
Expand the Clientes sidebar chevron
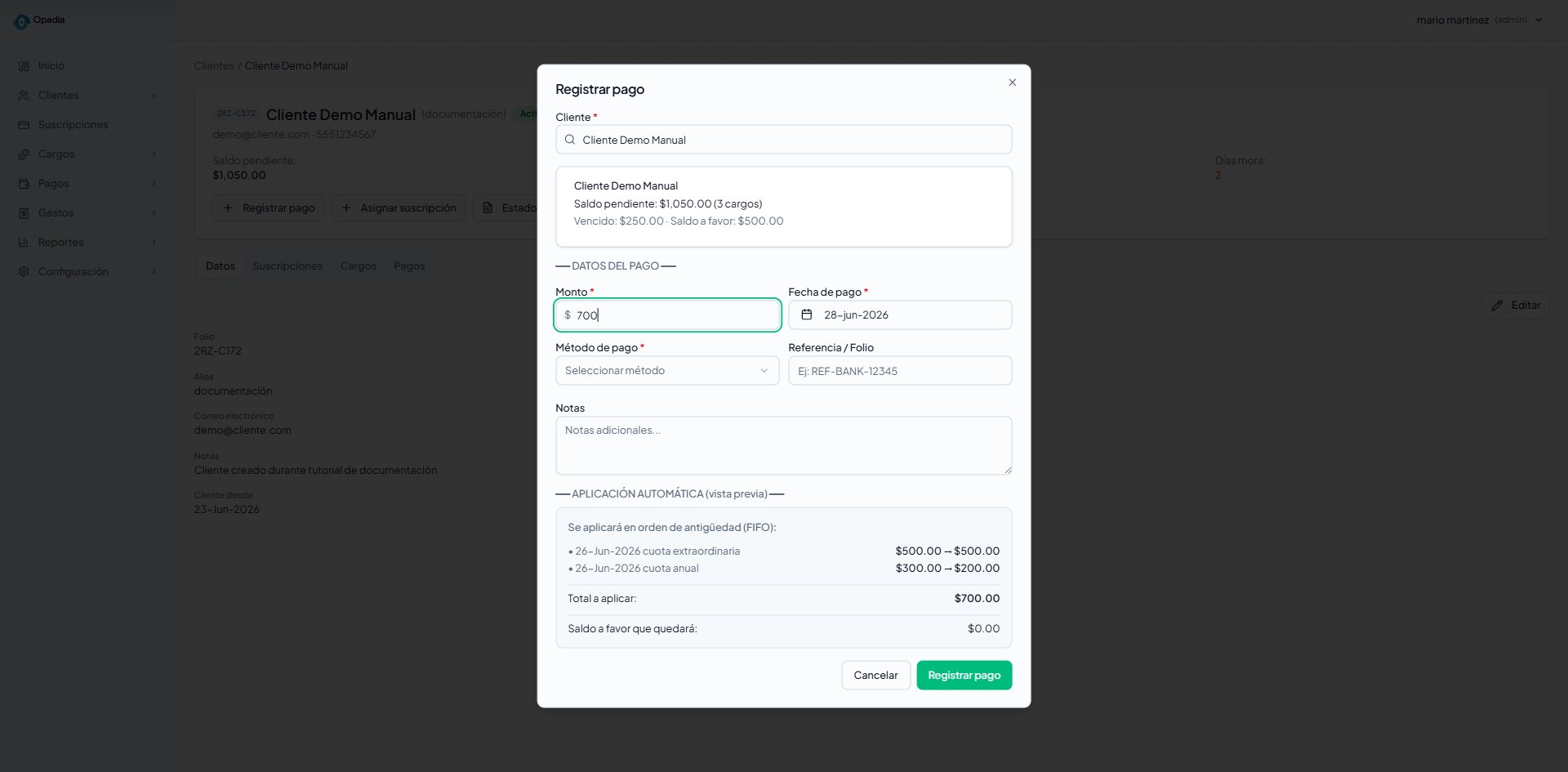click(x=154, y=96)
